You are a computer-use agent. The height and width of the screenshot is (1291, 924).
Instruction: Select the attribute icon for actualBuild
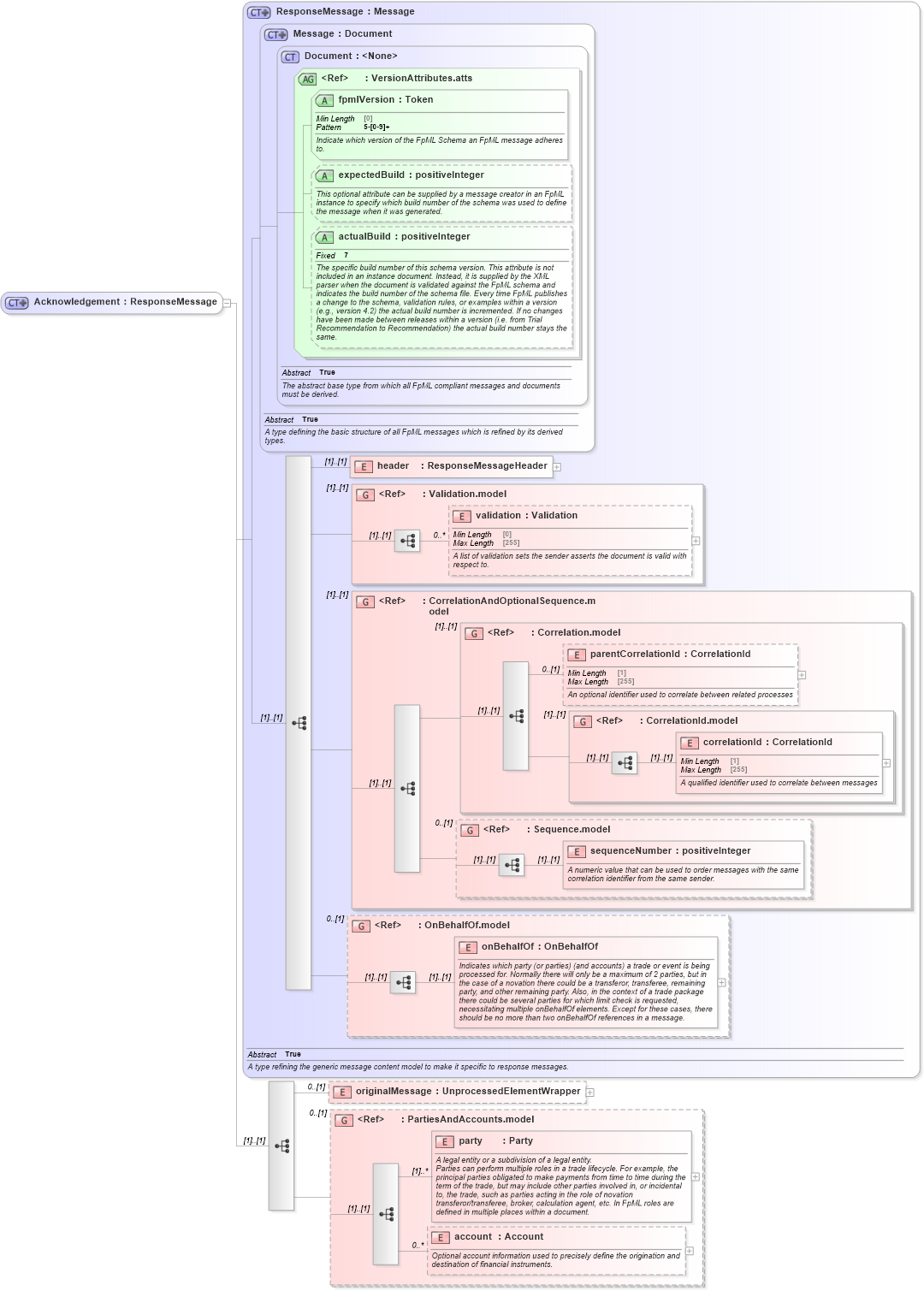(x=324, y=237)
